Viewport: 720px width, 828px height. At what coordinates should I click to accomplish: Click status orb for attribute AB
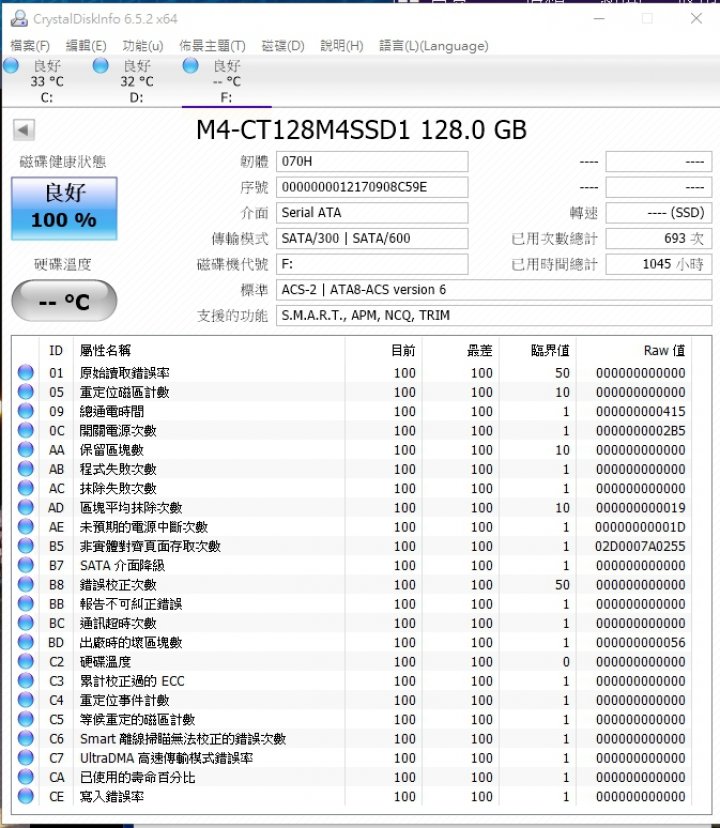click(25, 469)
